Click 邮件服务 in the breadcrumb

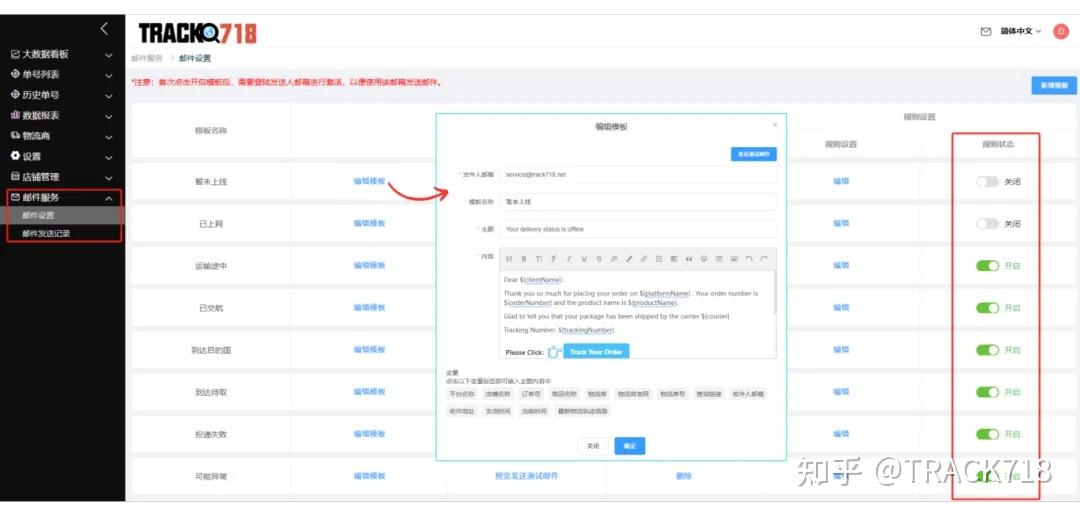[147, 59]
